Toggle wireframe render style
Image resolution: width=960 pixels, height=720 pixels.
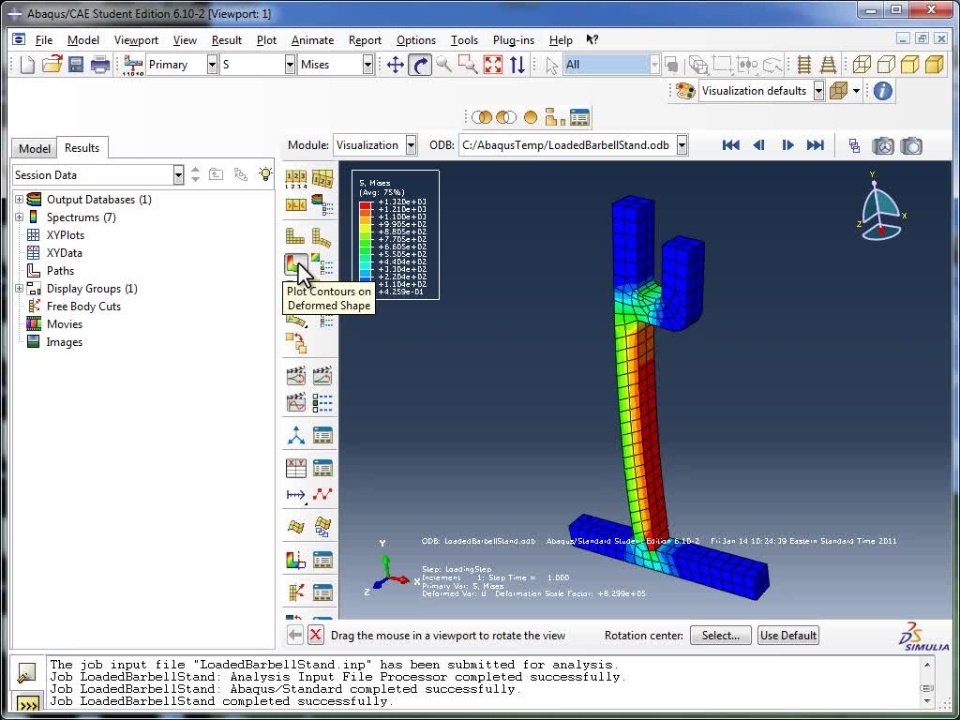861,64
